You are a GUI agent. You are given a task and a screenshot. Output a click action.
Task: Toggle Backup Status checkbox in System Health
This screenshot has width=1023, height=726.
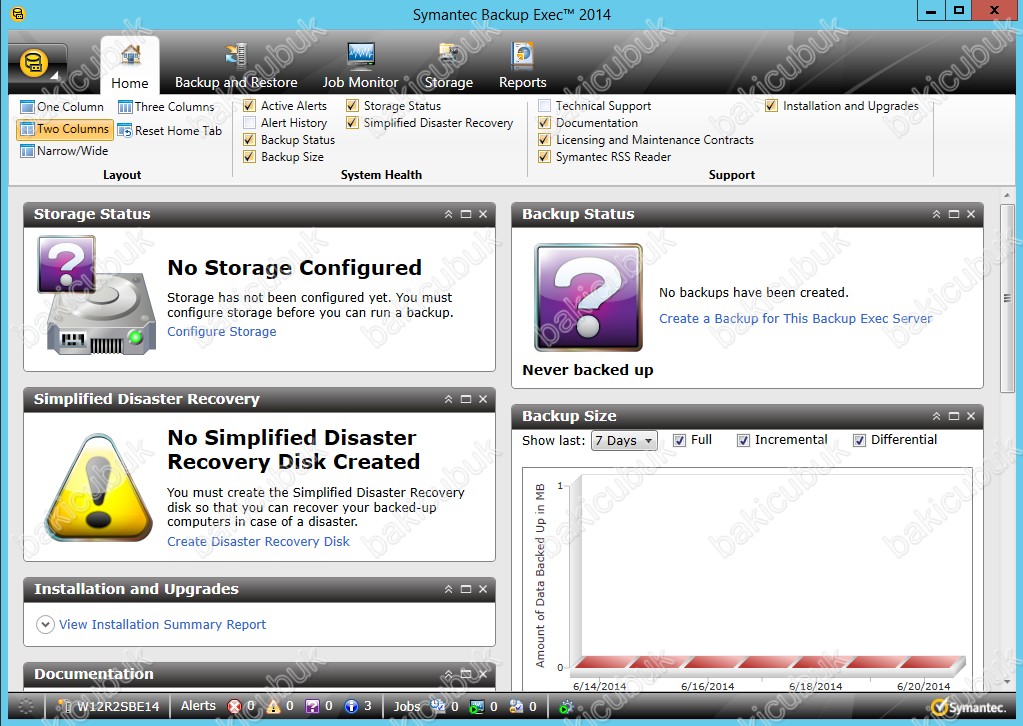(249, 140)
